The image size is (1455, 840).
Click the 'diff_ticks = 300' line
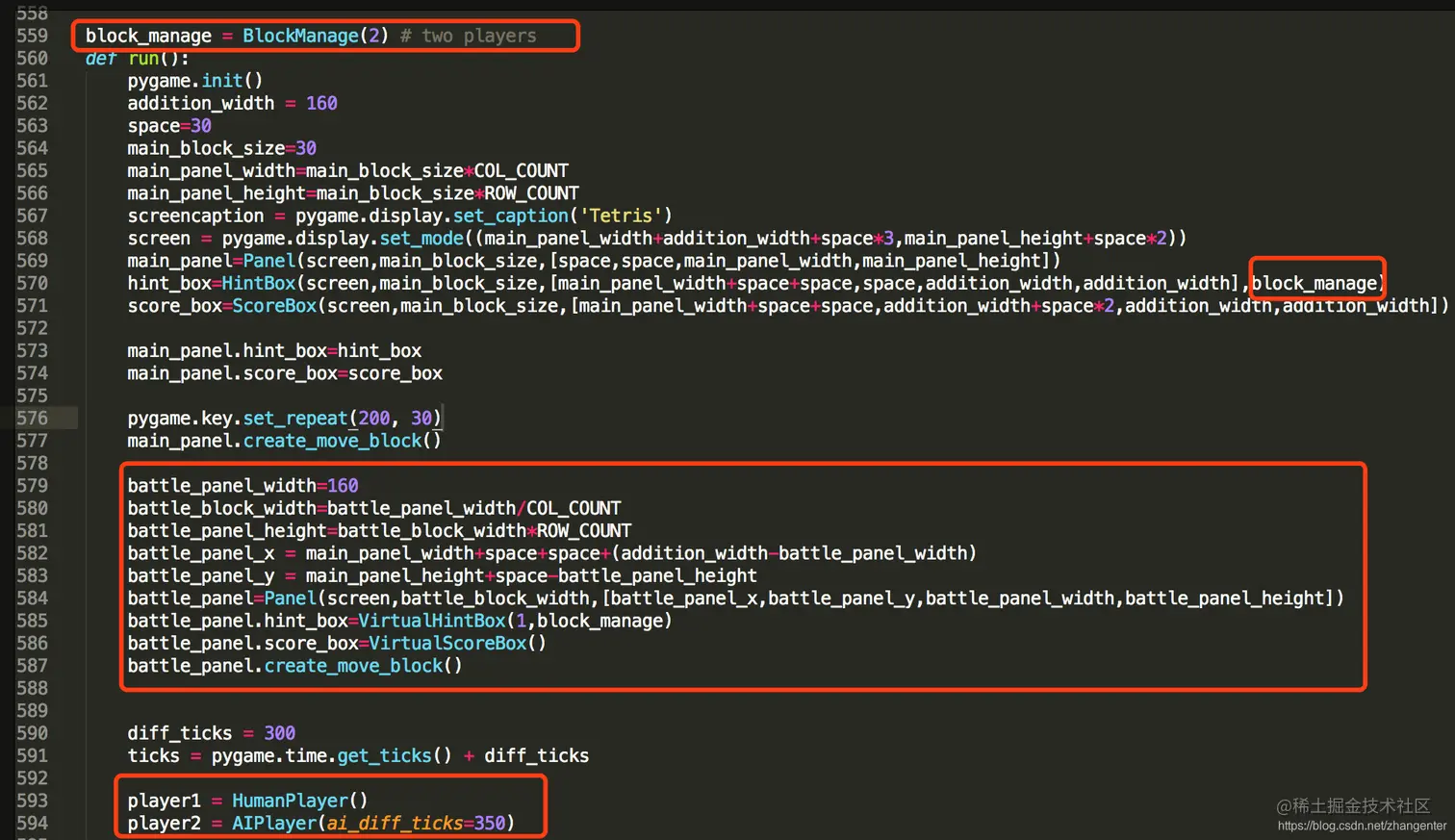pyautogui.click(x=212, y=733)
